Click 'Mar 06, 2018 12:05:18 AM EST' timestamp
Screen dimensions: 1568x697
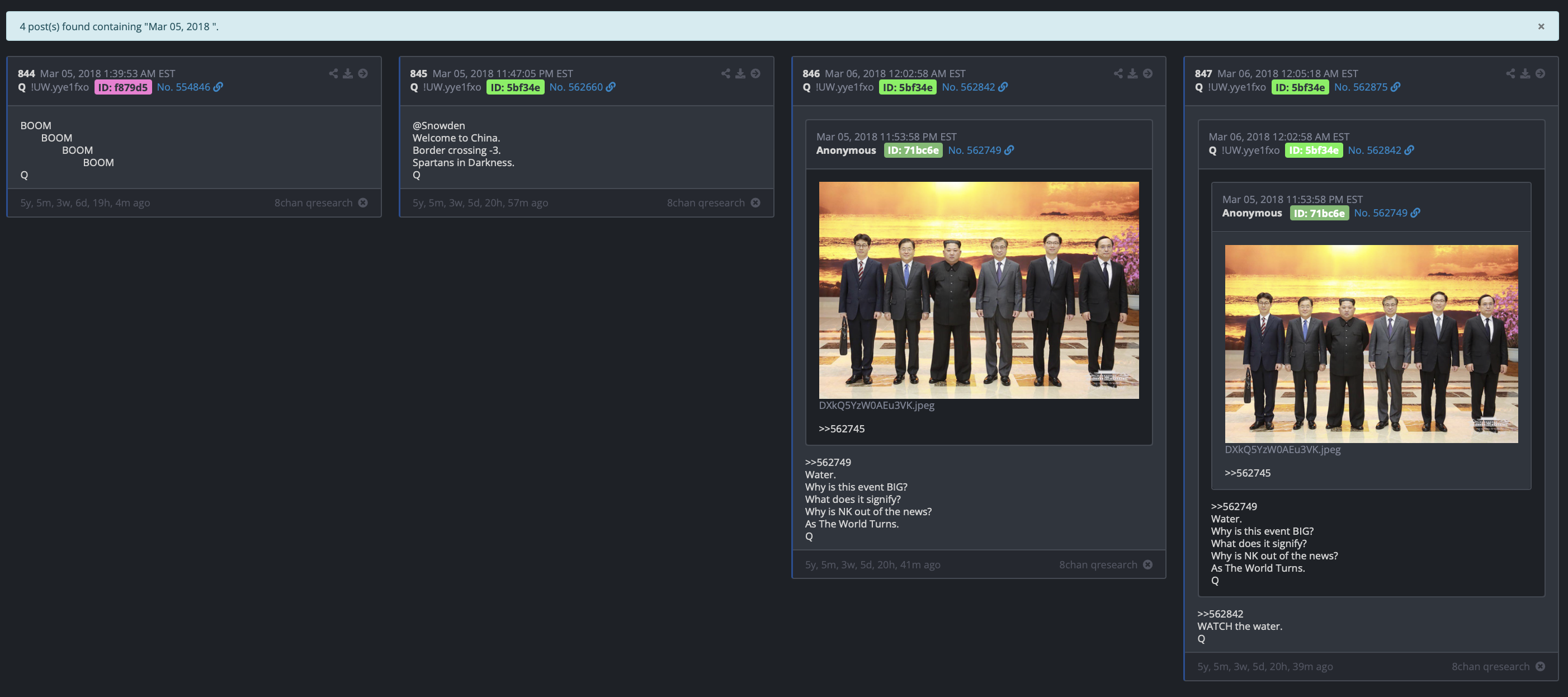tap(1287, 73)
